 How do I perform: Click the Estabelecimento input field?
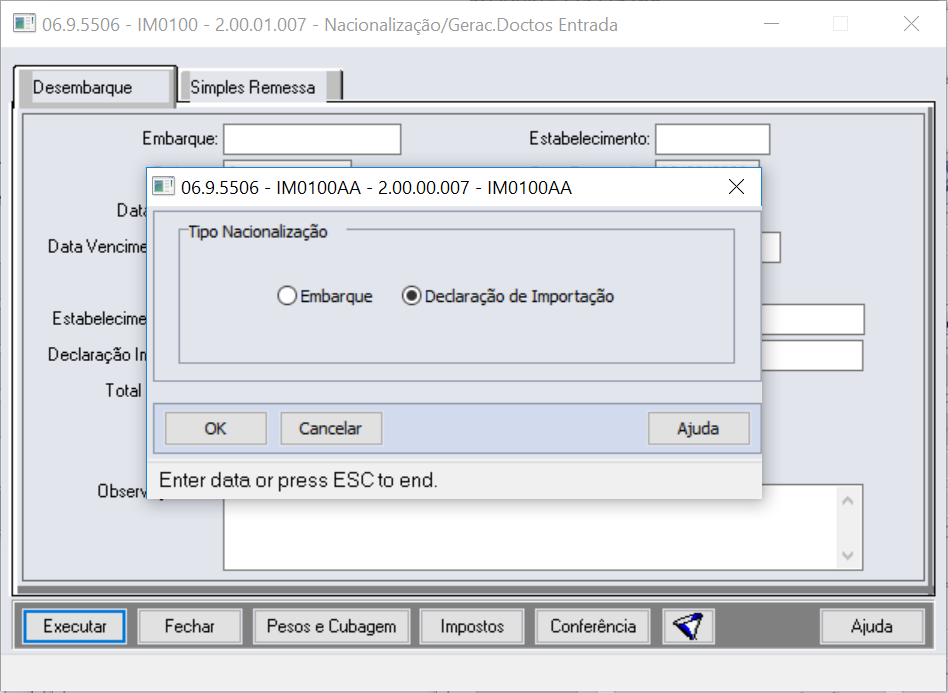[712, 139]
